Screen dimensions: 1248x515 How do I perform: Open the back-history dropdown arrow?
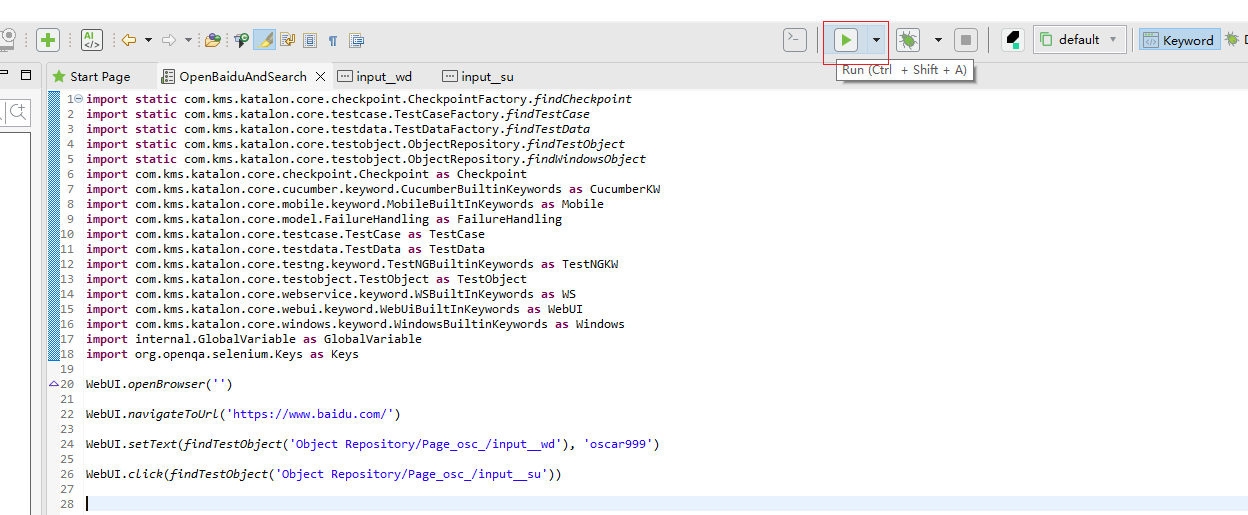(x=148, y=40)
